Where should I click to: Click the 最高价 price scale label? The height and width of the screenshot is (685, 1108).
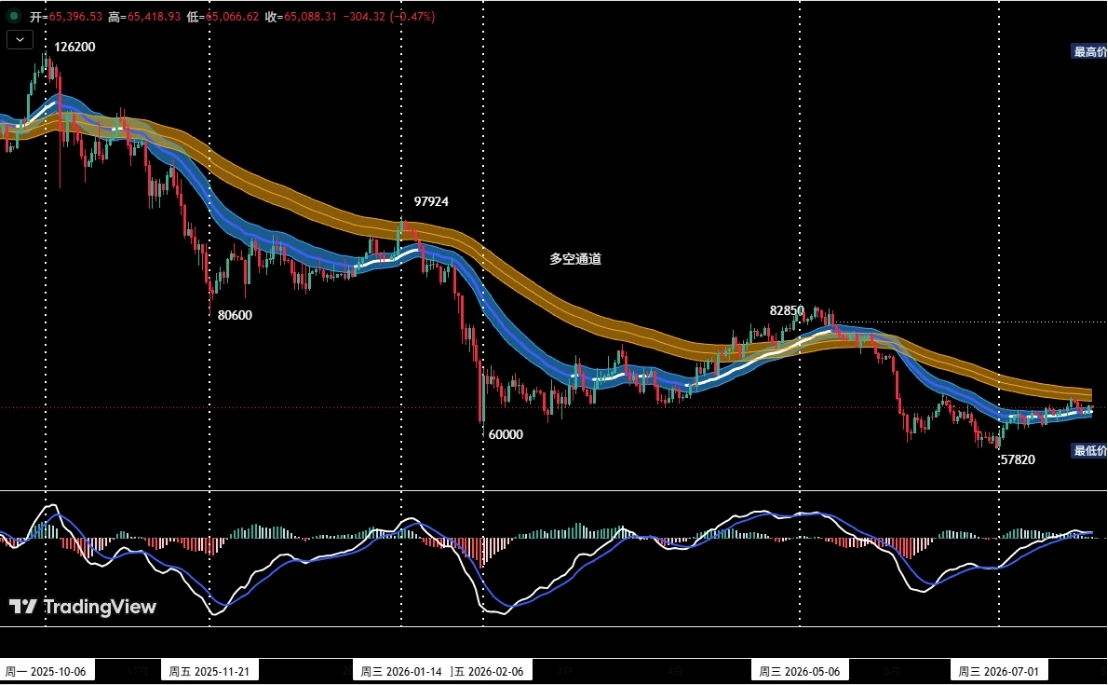(1089, 51)
